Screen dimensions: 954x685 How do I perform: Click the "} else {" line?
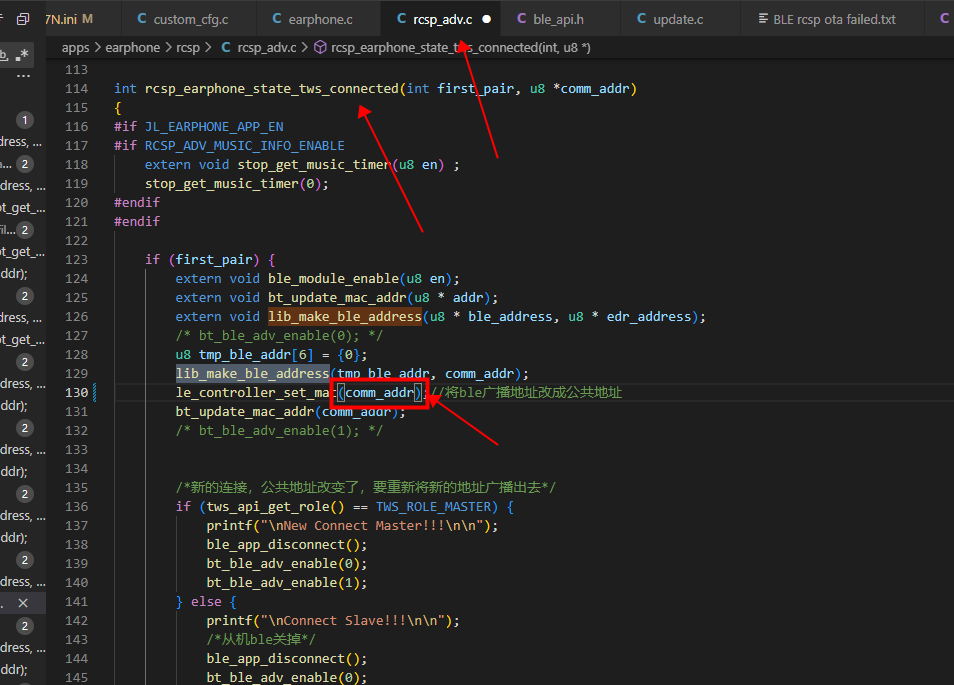pos(206,602)
